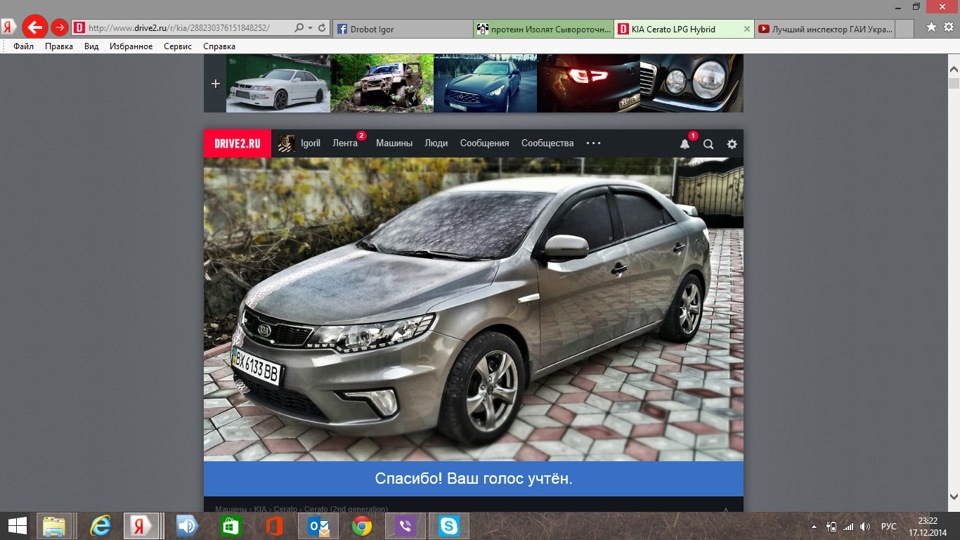960x540 pixels.
Task: Open notifications bell icon
Action: click(x=684, y=144)
